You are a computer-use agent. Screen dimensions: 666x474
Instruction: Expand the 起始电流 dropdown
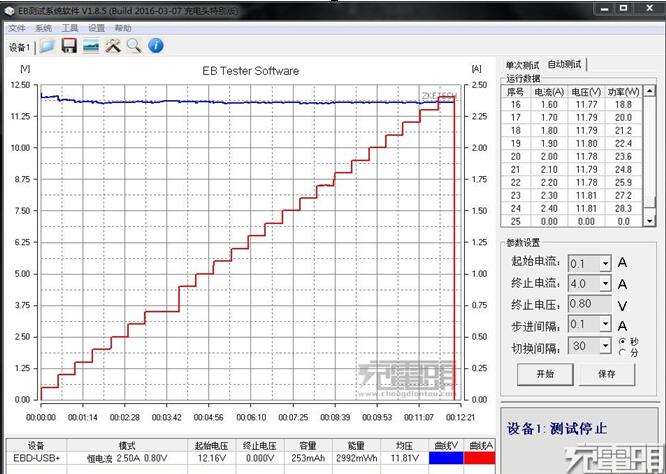(x=605, y=263)
